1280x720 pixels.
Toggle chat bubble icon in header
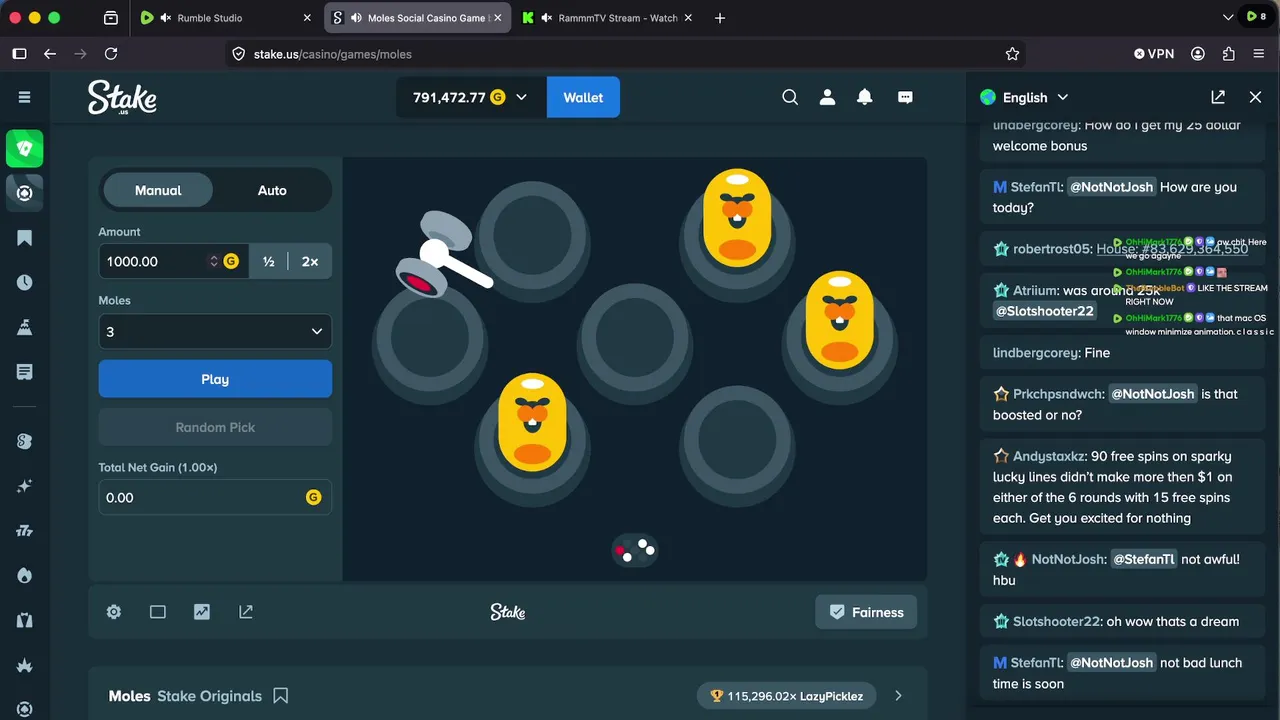[x=905, y=97]
